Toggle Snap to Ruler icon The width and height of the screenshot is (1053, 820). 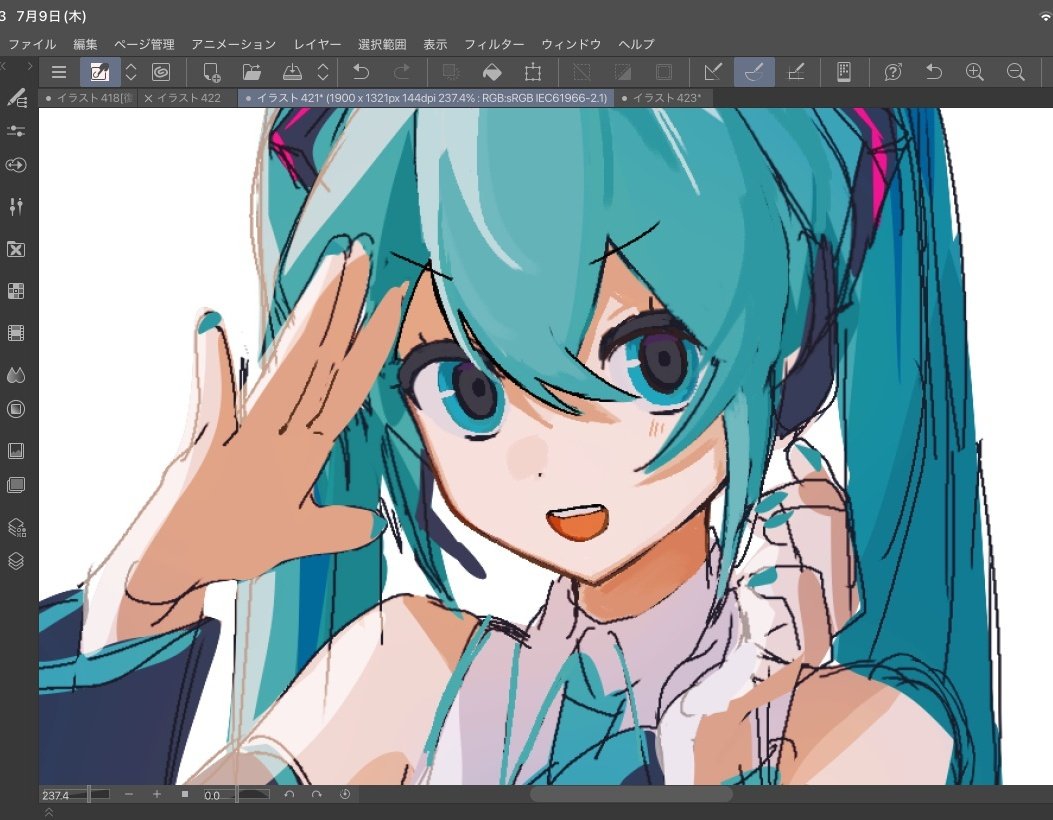[713, 72]
